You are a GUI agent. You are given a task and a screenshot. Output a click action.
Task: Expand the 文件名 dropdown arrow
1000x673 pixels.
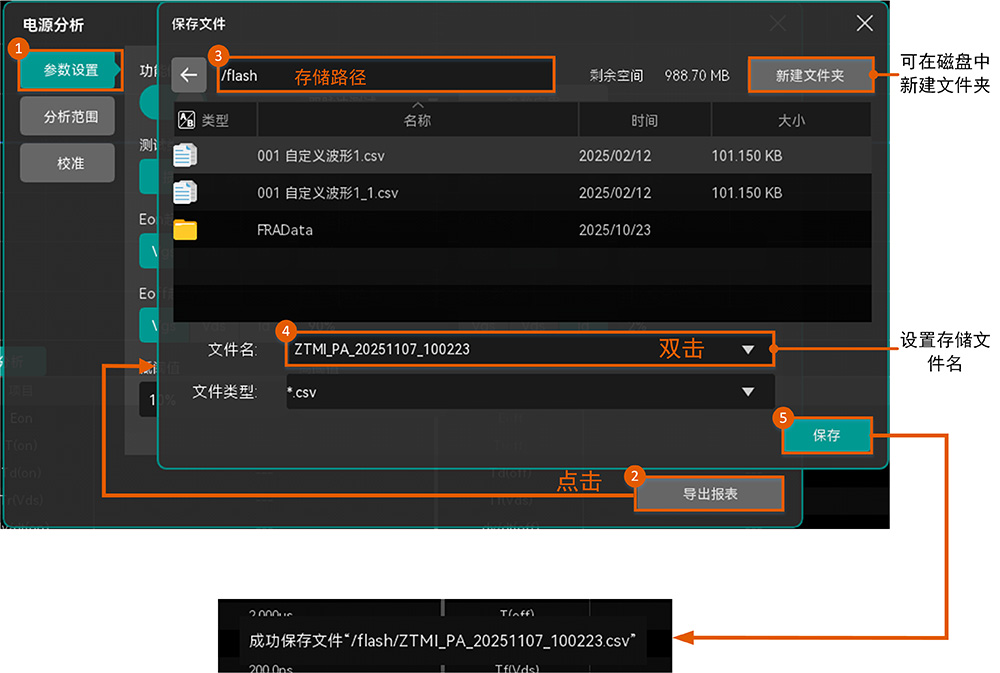[x=748, y=350]
